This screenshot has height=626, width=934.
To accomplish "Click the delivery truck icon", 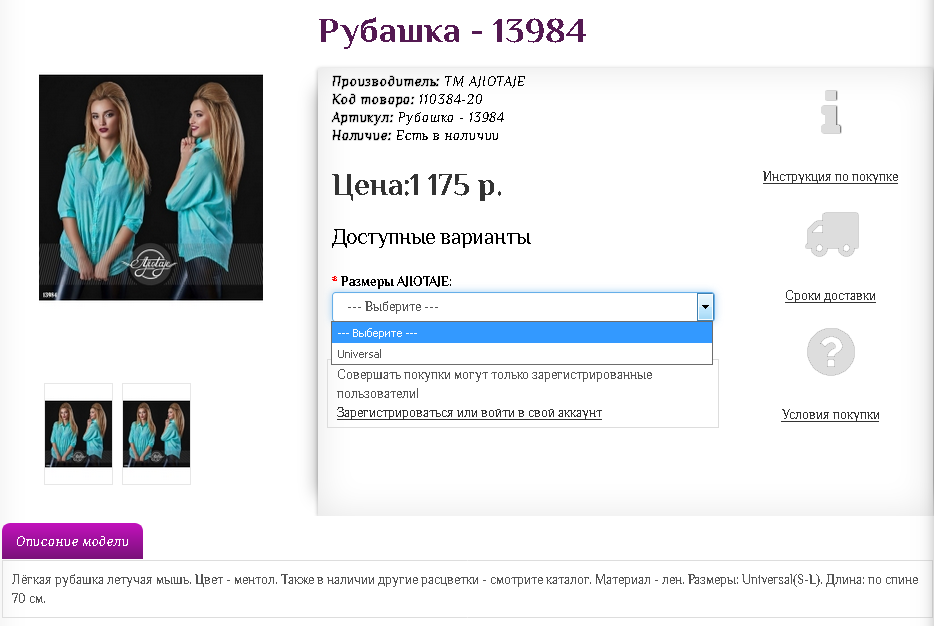I will coord(832,234).
